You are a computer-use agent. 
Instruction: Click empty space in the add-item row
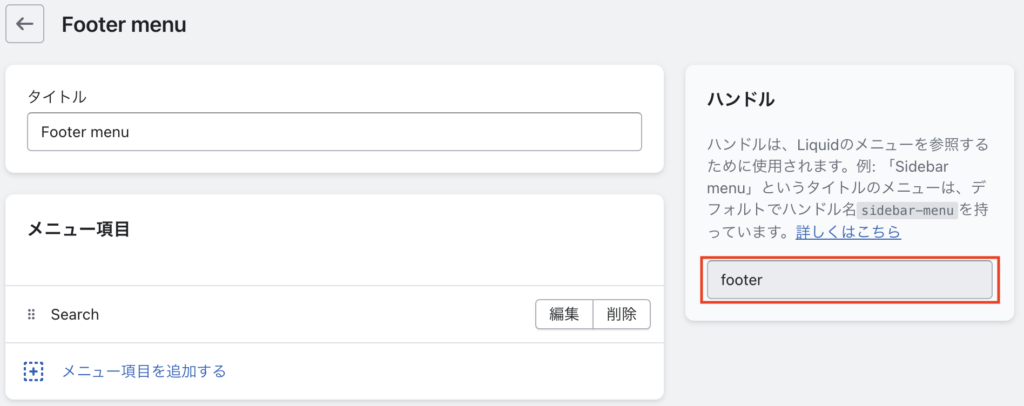(444, 371)
